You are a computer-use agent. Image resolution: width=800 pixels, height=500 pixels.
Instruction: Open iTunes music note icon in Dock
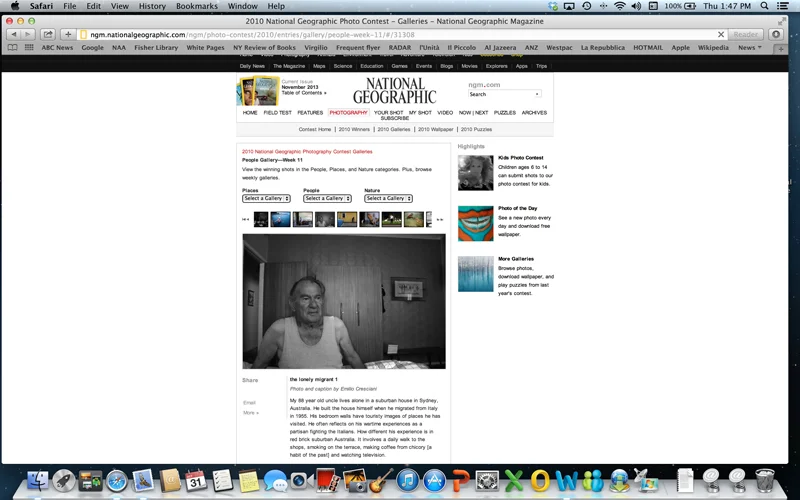click(x=407, y=481)
